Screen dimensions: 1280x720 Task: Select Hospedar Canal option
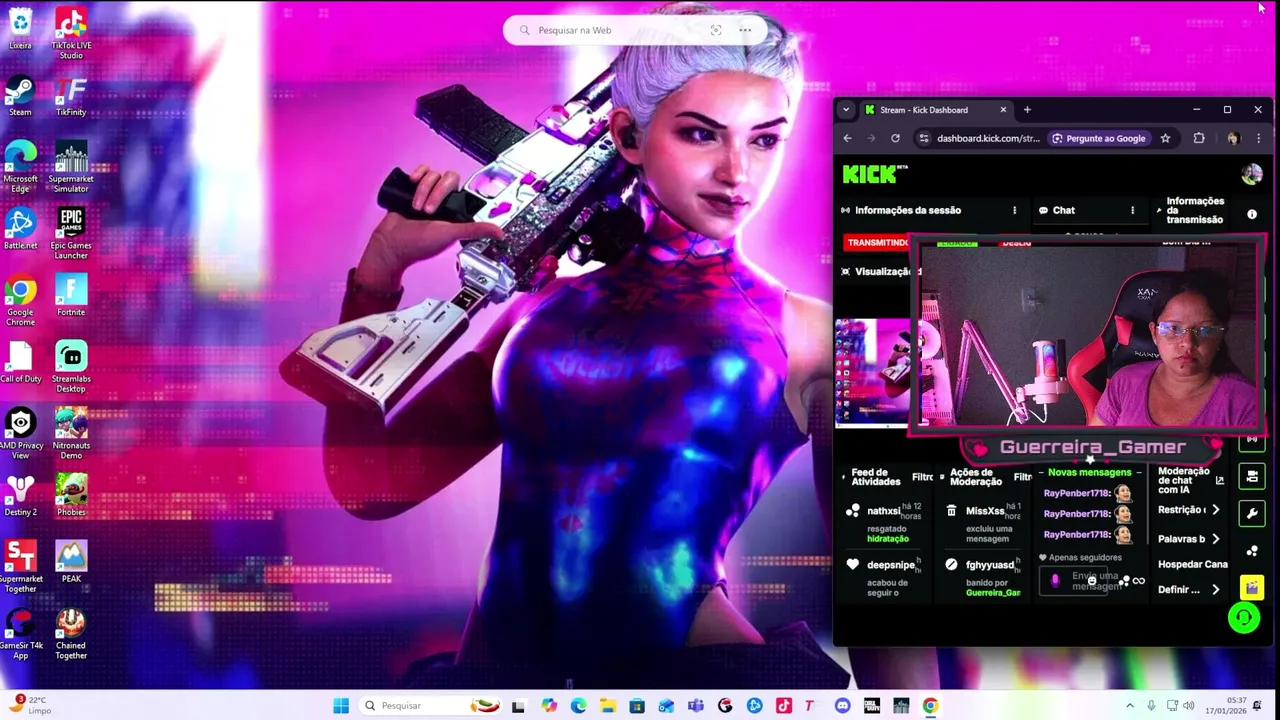point(1192,565)
